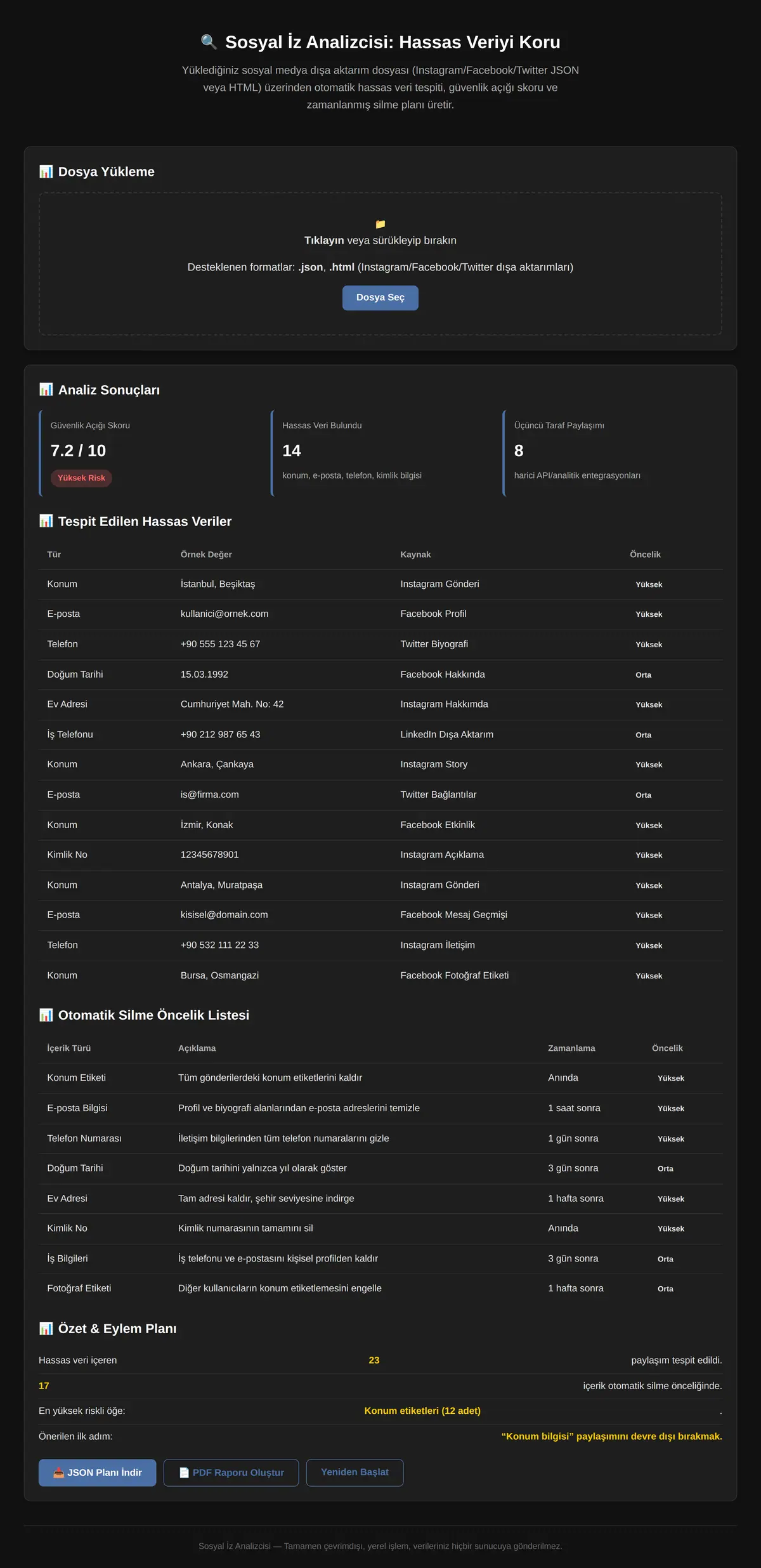Click the Örnek Değer column header
The width and height of the screenshot is (761, 1568).
point(206,555)
